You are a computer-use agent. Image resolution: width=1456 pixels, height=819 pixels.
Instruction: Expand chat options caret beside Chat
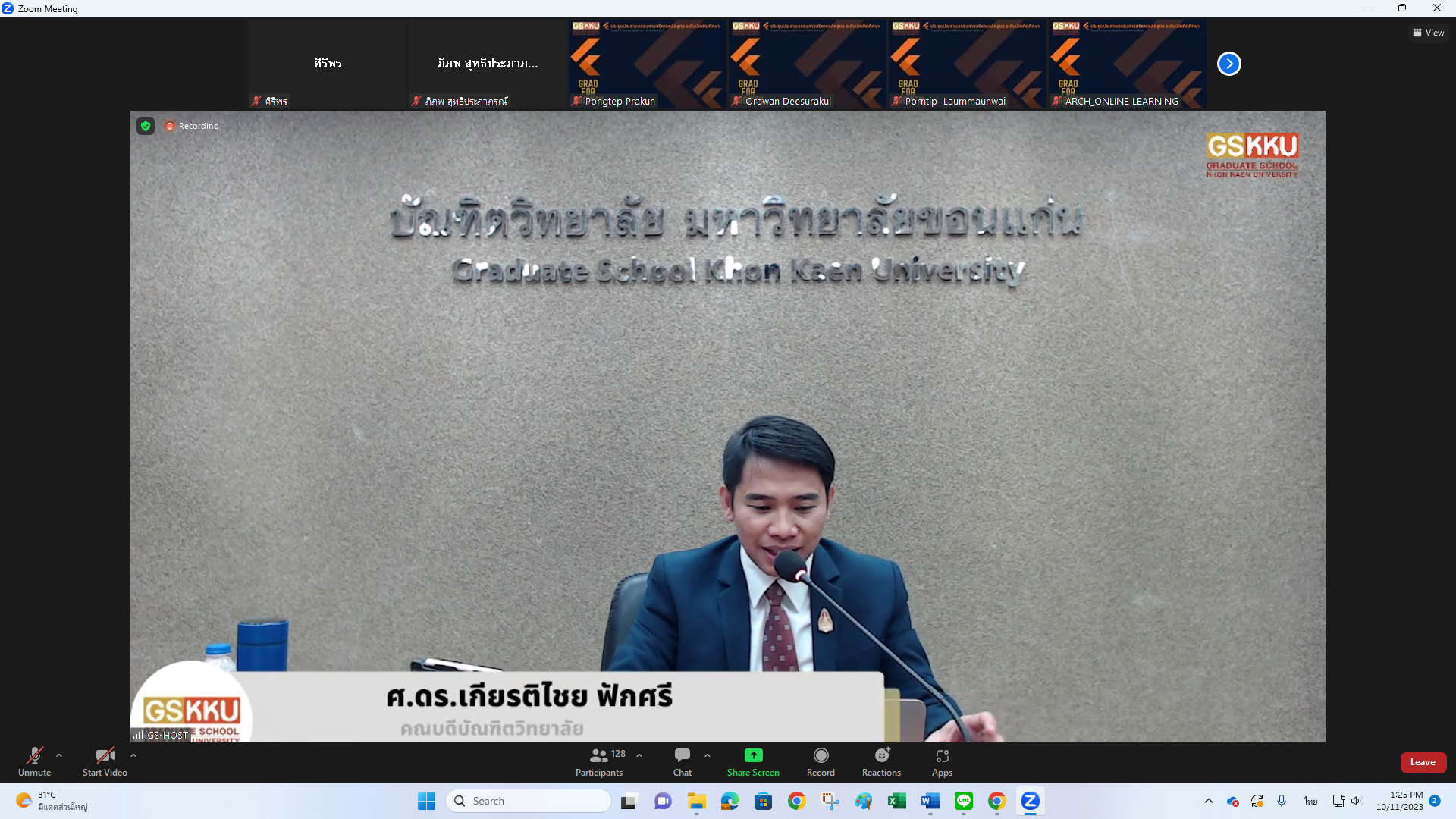click(708, 755)
